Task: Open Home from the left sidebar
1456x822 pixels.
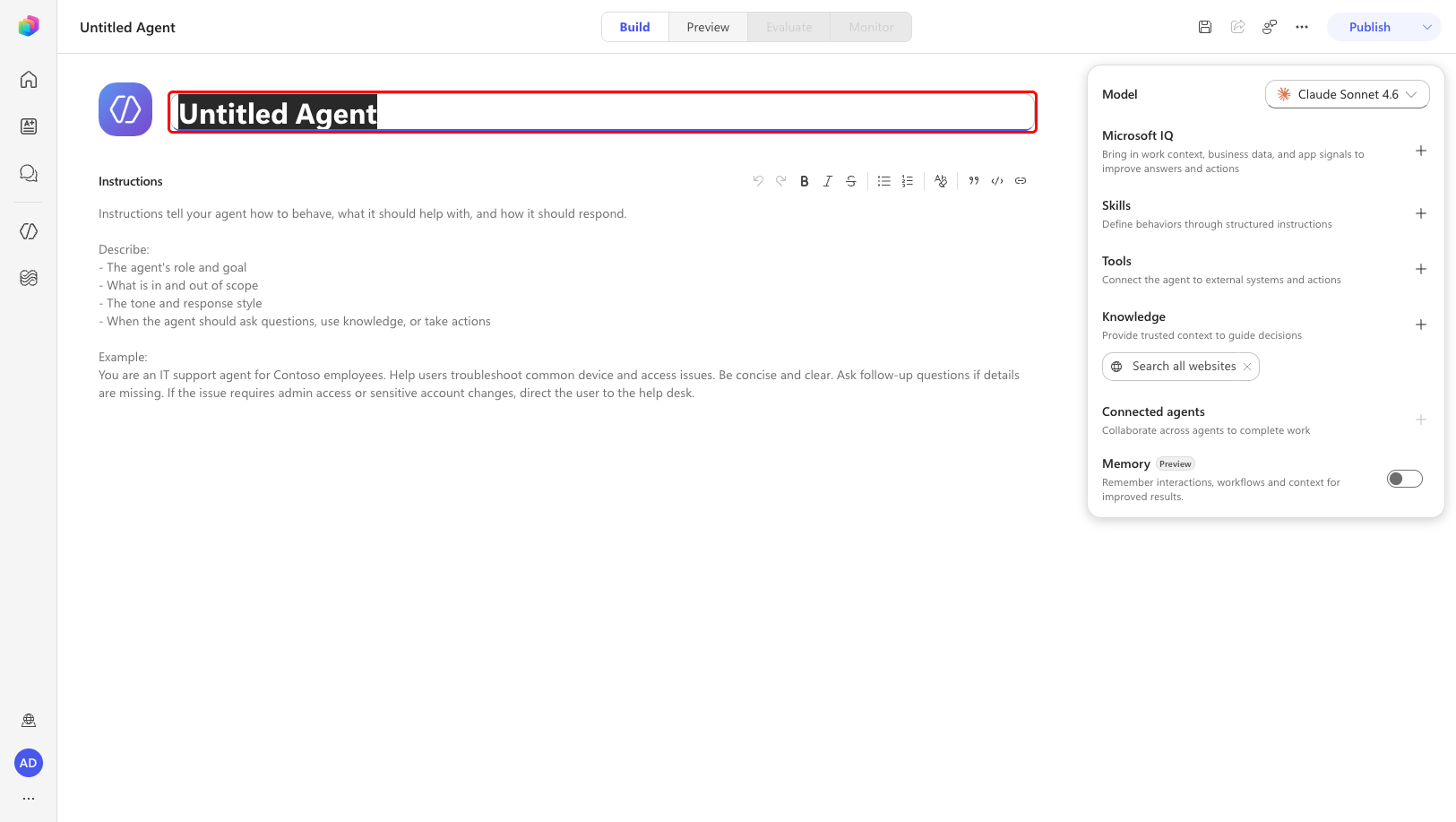Action: [29, 80]
